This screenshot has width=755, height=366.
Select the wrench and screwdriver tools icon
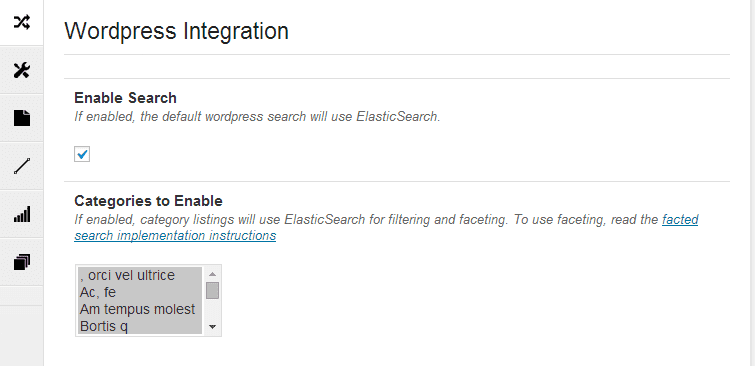[22, 70]
